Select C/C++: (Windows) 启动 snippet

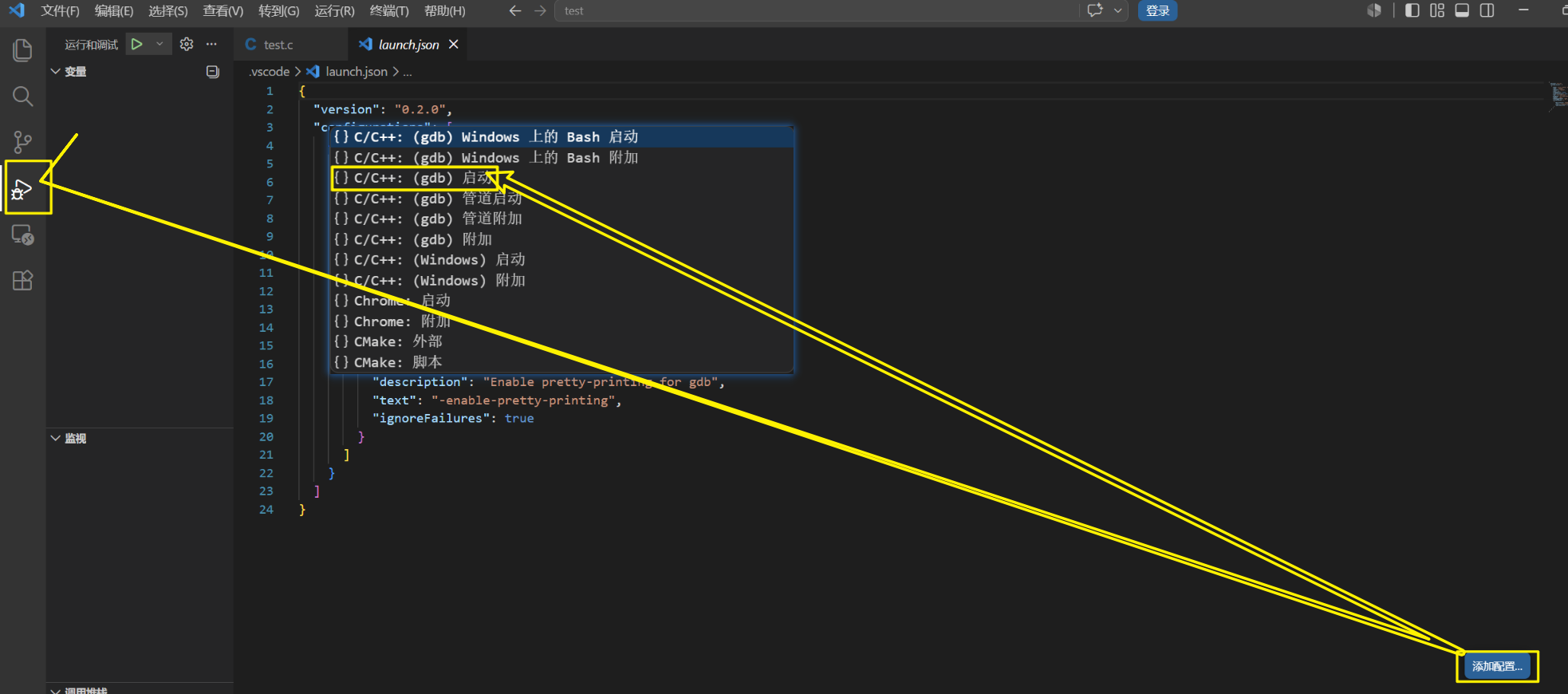[562, 259]
